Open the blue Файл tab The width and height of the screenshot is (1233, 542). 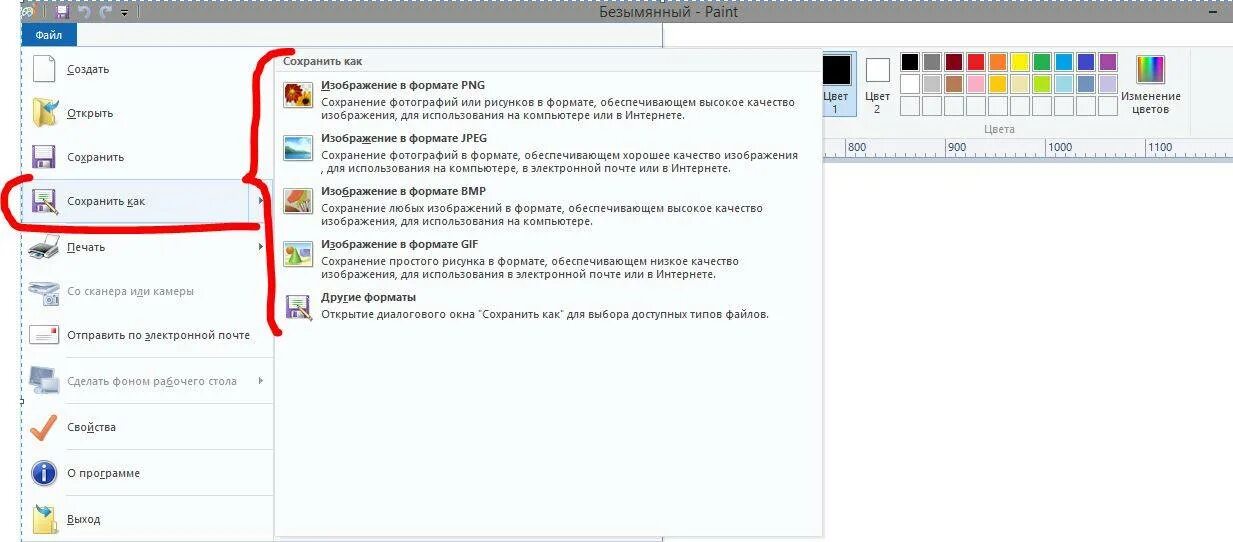pyautogui.click(x=49, y=35)
